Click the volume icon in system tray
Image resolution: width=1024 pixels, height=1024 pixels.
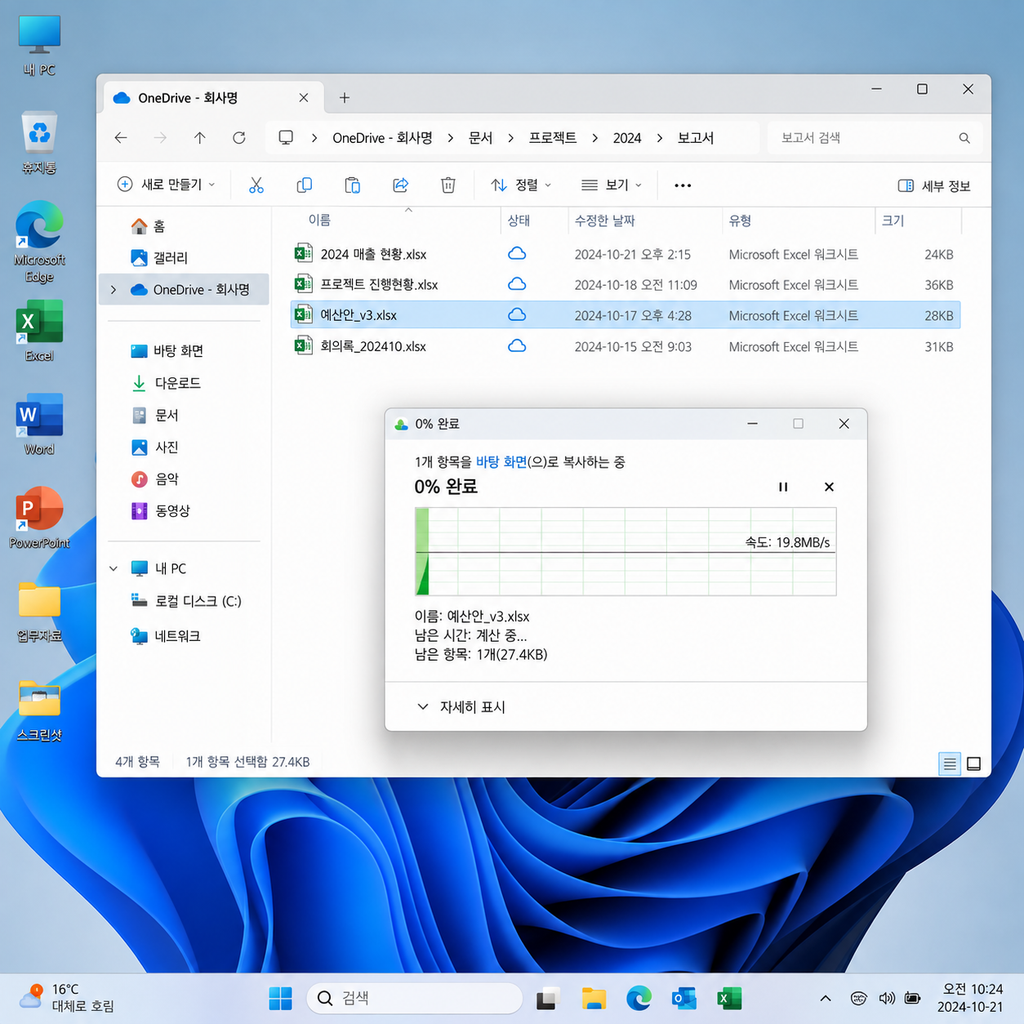886,998
